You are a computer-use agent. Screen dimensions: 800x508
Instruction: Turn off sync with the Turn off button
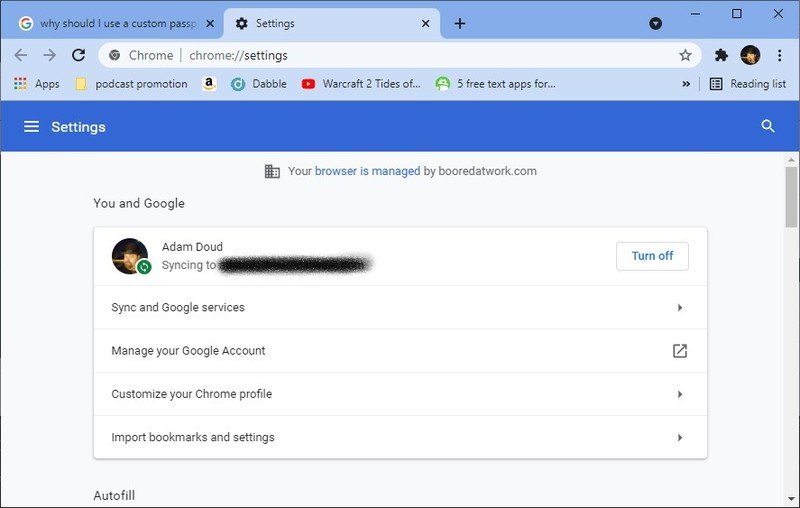[652, 256]
